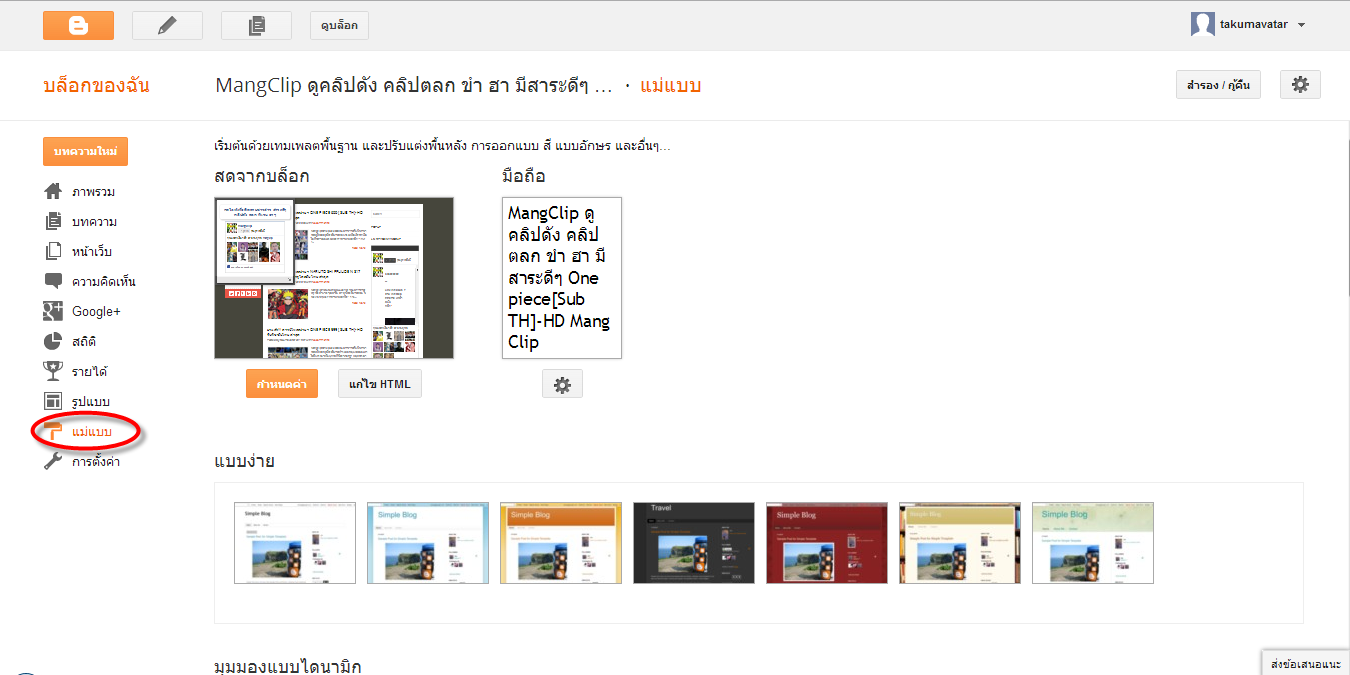Screen dimensions: 1350x675
Task: Click the wrench settings icon
Action: point(54,461)
